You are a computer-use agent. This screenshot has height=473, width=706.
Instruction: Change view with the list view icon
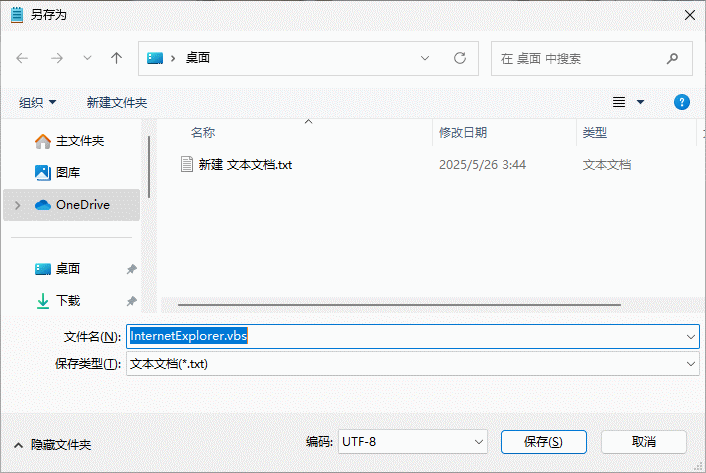[x=619, y=102]
